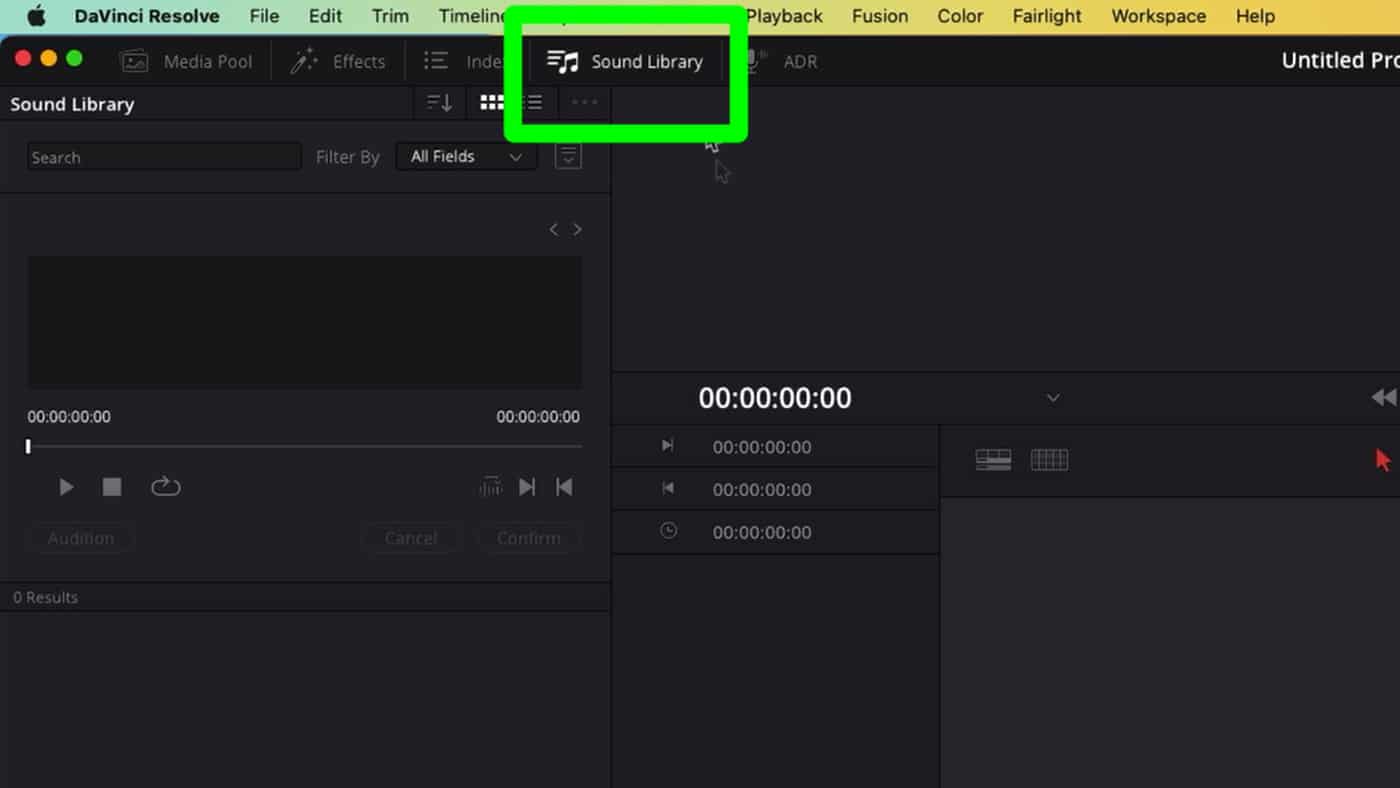The image size is (1400, 788).
Task: Switch Sound Library to list view
Action: click(535, 103)
